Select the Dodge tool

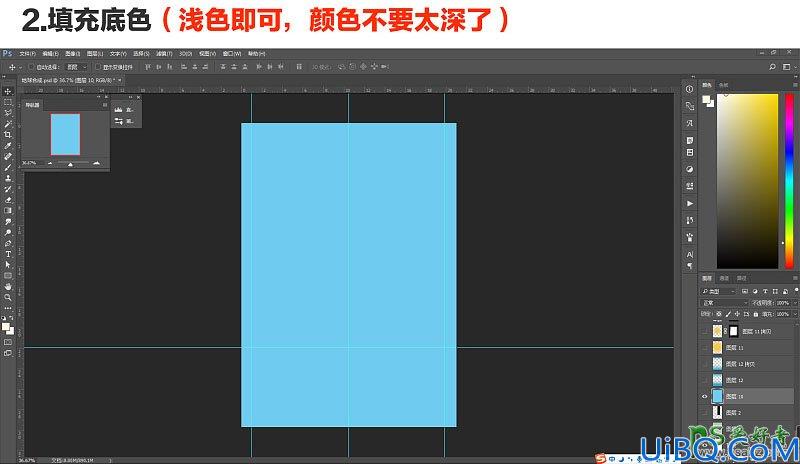click(x=8, y=232)
